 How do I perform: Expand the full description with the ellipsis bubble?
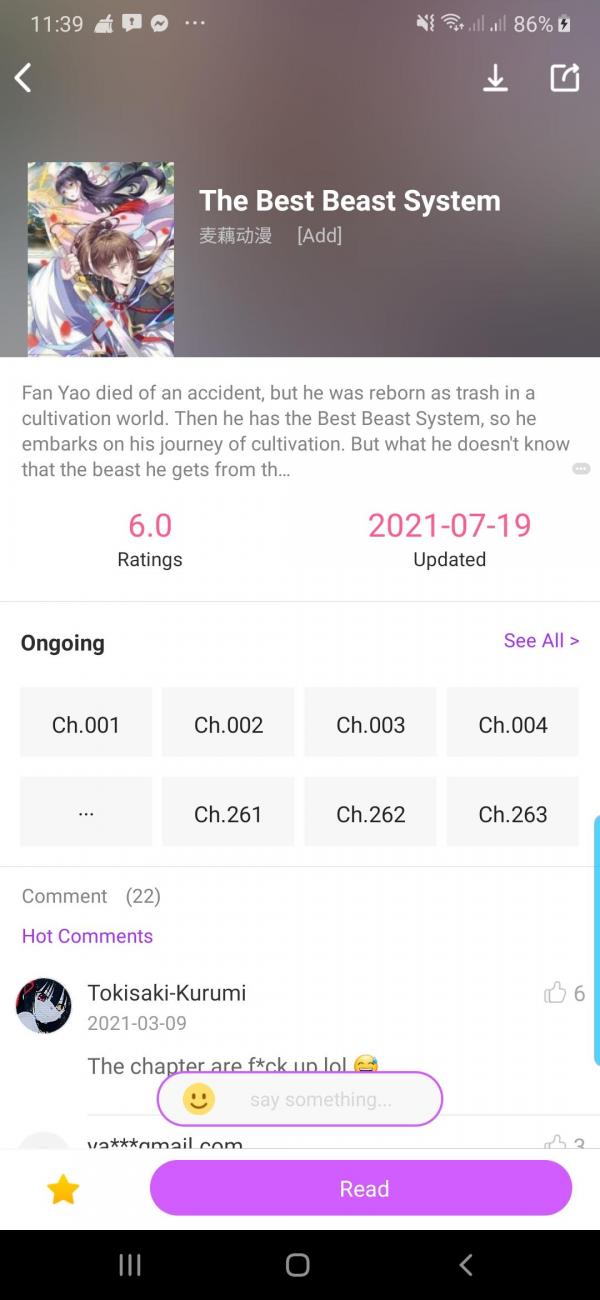point(581,469)
